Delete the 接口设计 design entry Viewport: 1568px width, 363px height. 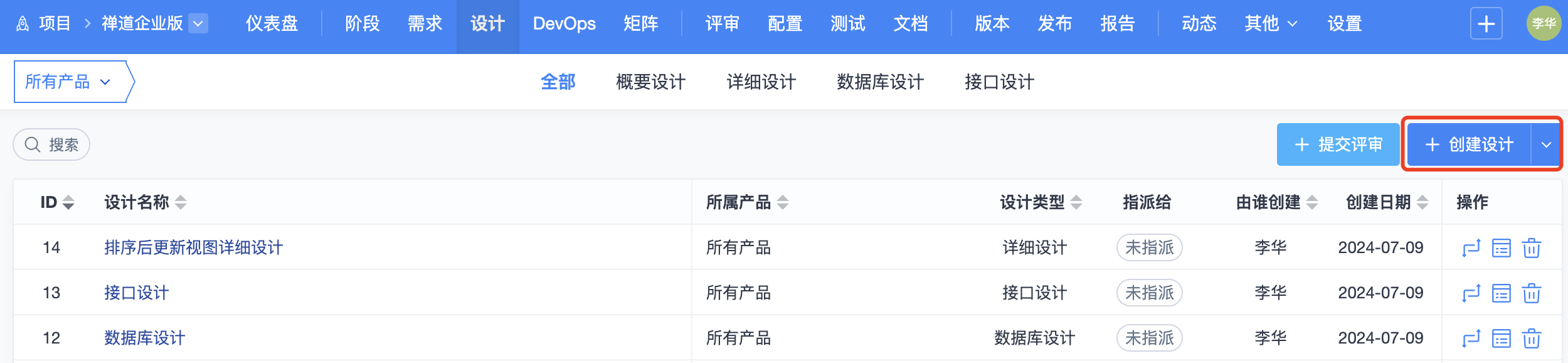tap(1531, 293)
